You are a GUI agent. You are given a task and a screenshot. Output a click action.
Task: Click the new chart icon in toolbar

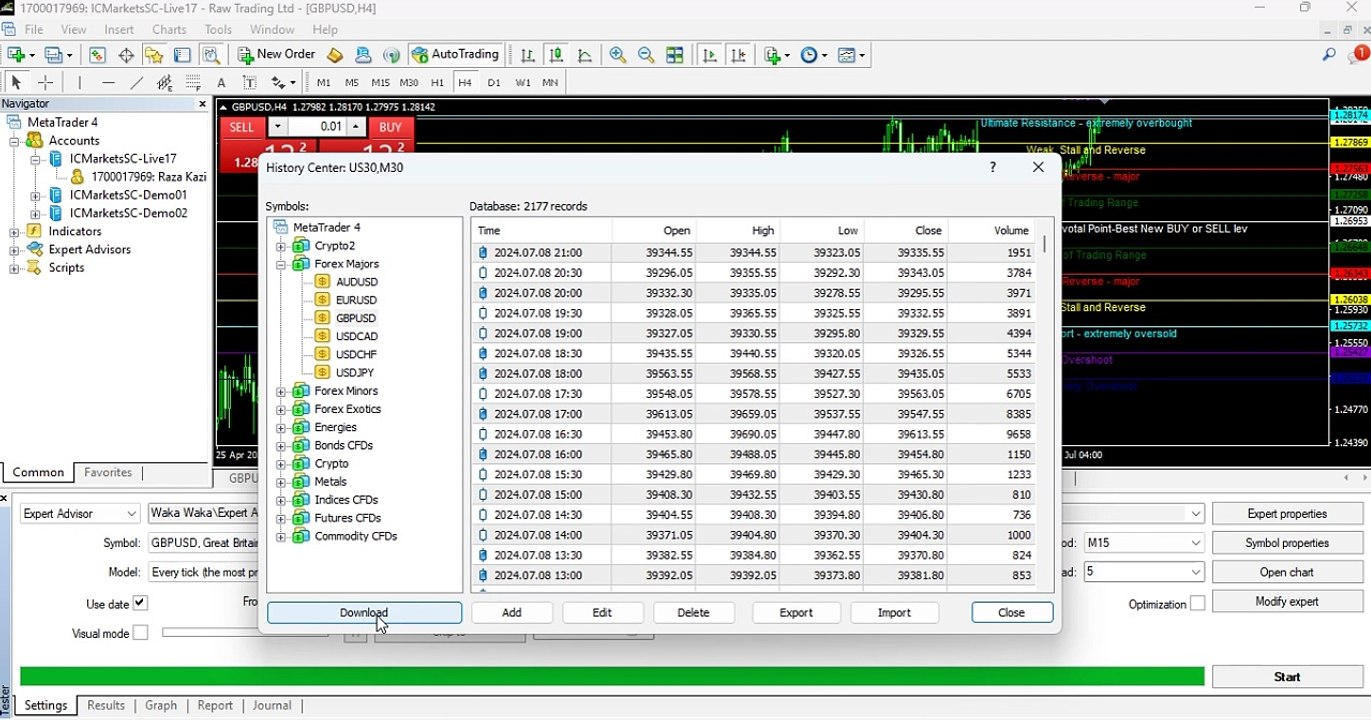tap(20, 55)
